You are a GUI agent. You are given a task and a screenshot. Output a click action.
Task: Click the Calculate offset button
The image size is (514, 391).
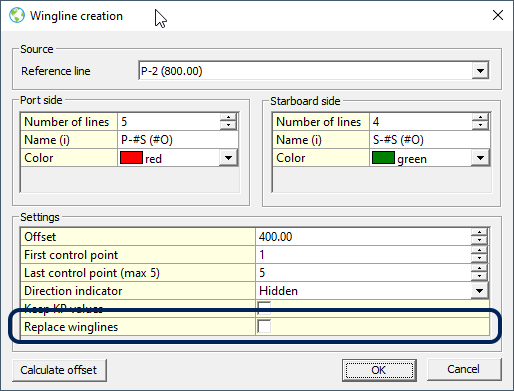[59, 370]
